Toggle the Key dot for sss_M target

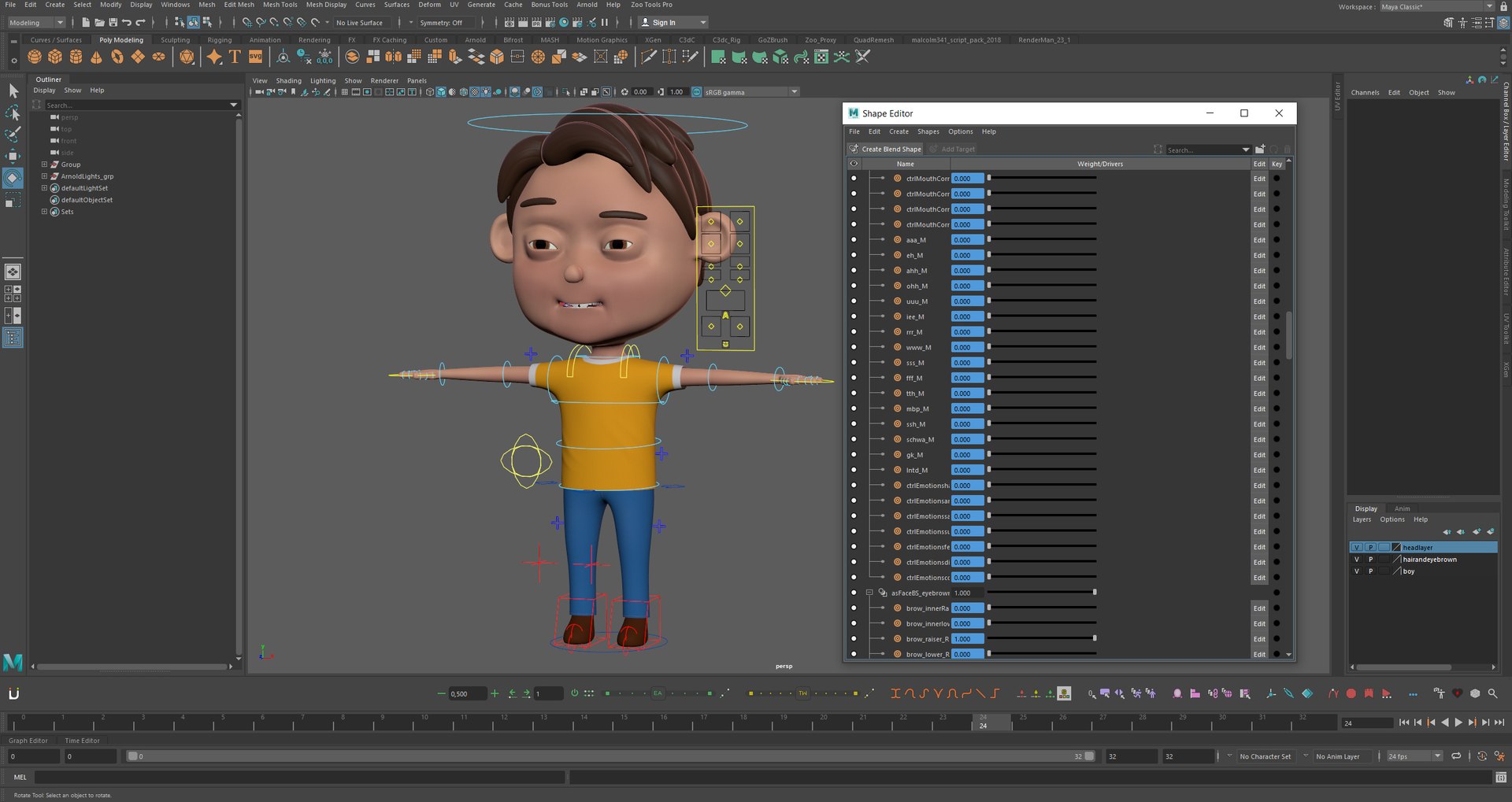pos(1277,363)
